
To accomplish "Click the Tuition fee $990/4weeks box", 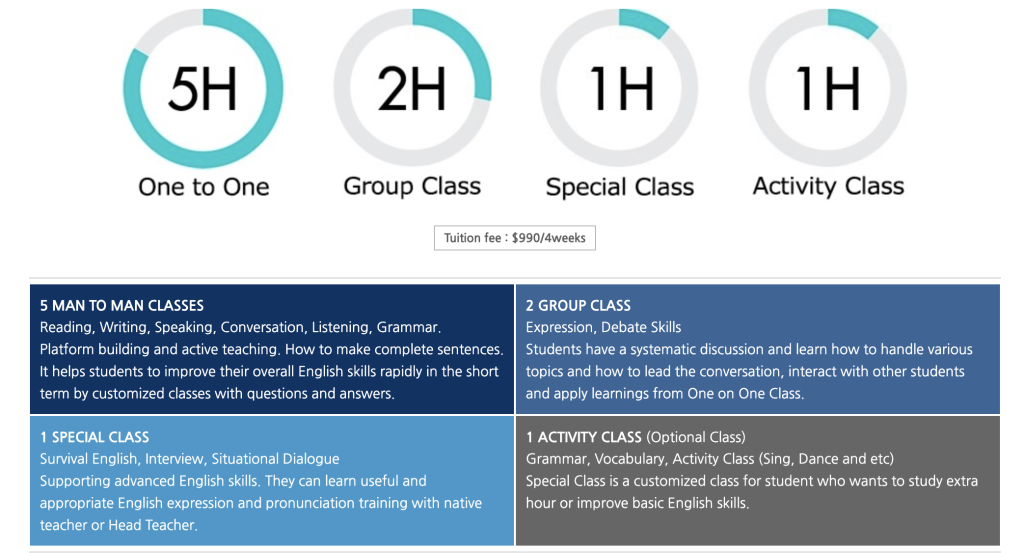I will pos(515,238).
